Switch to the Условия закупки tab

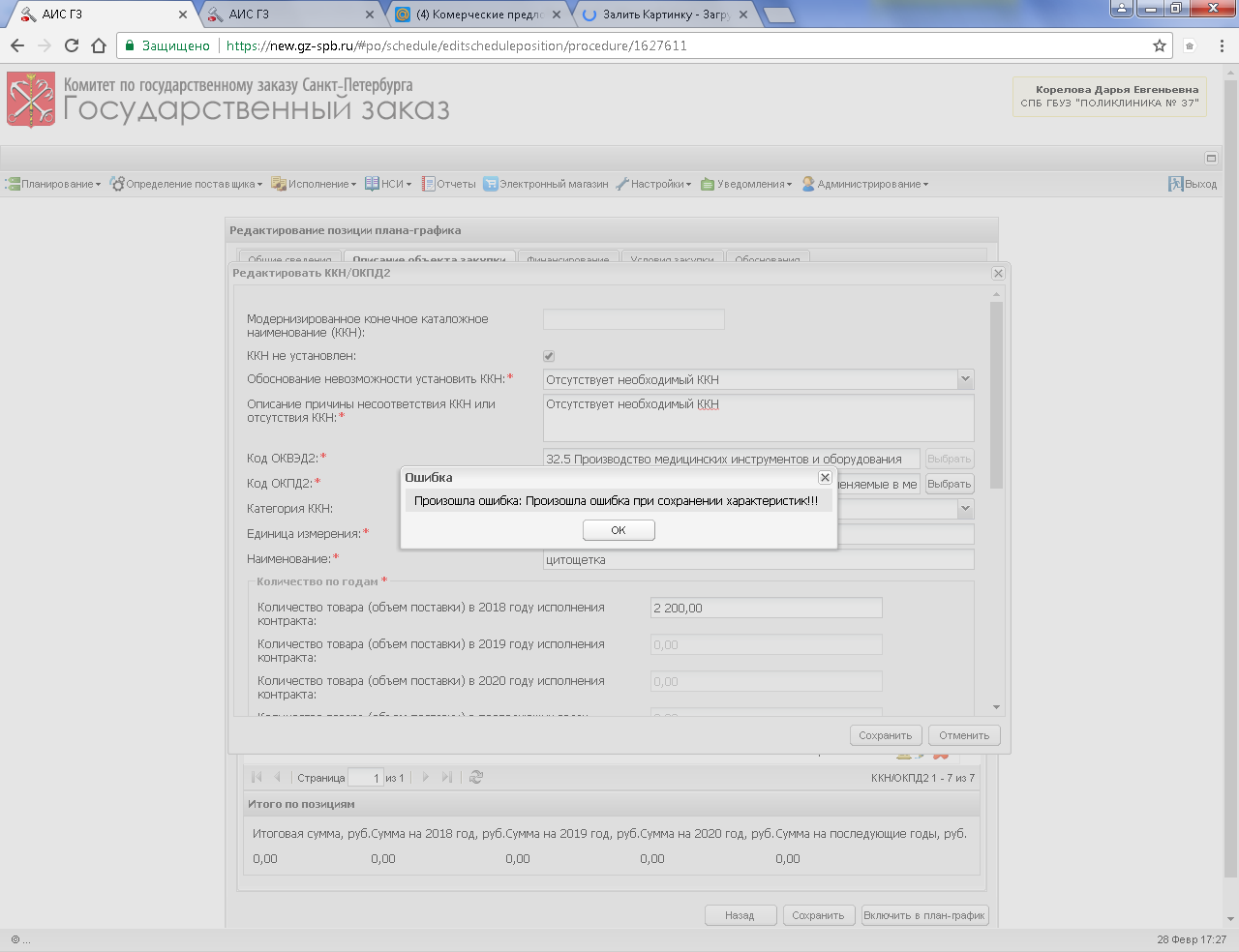point(672,258)
